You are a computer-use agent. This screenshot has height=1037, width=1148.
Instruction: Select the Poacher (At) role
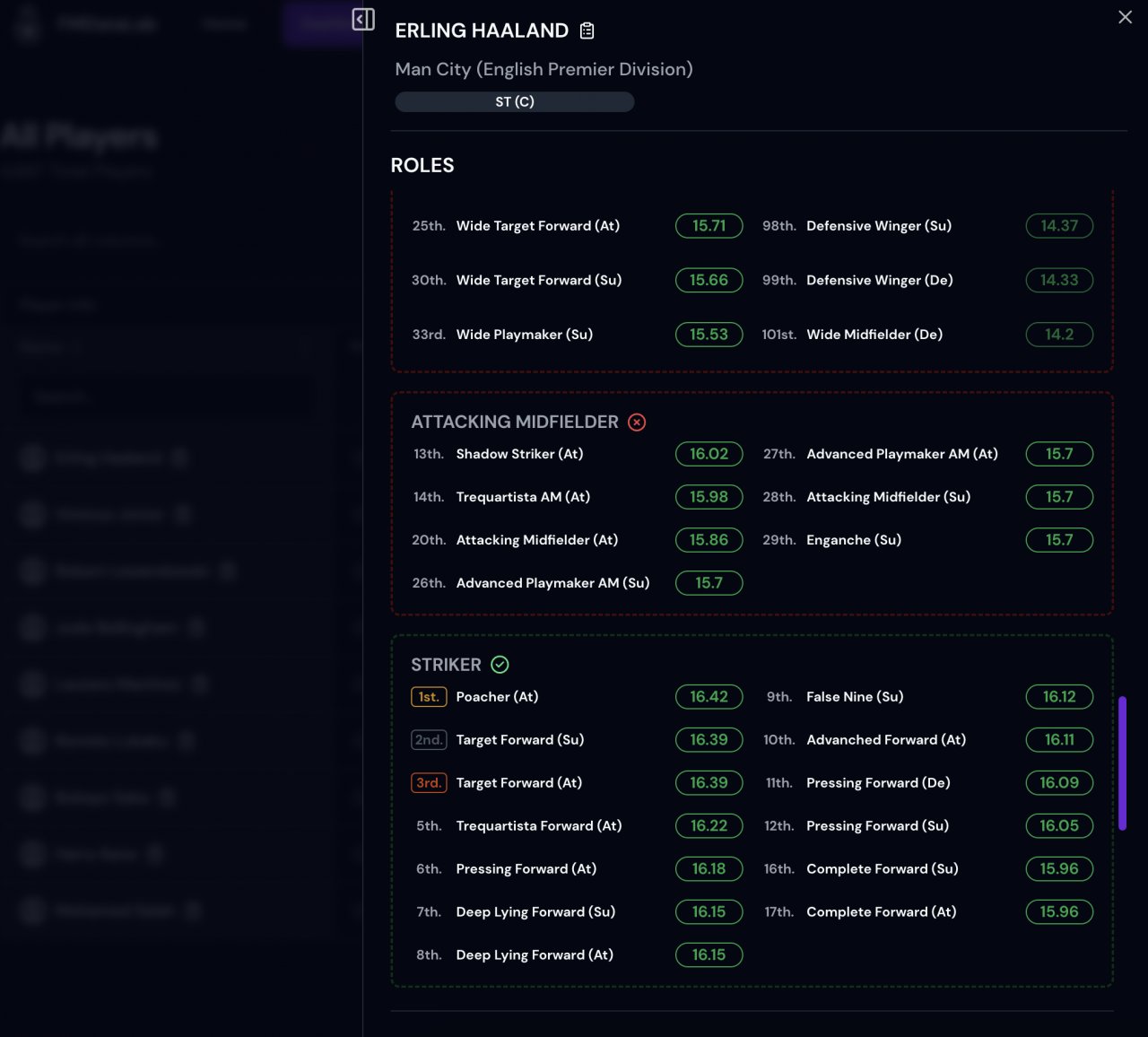[x=497, y=697]
